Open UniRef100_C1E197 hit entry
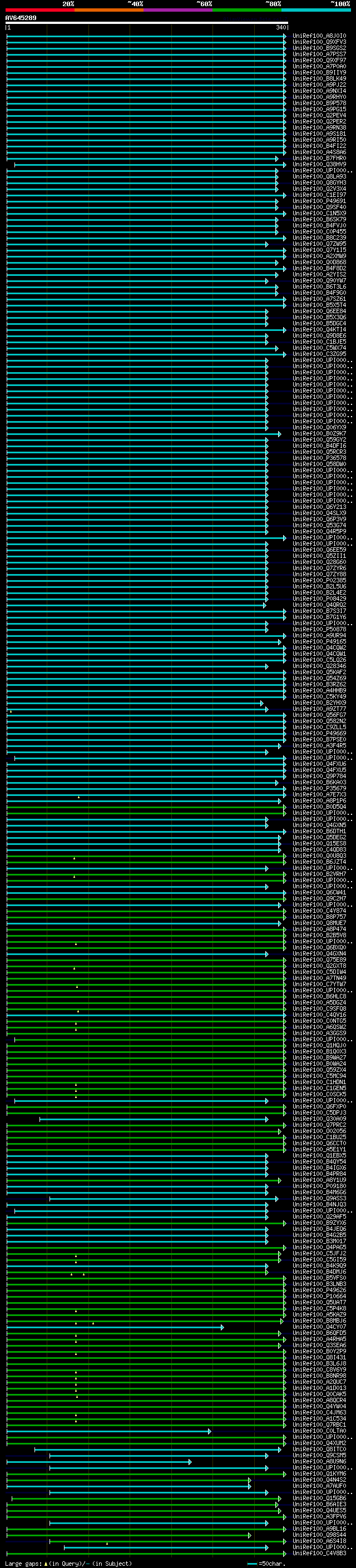 pyautogui.click(x=319, y=195)
